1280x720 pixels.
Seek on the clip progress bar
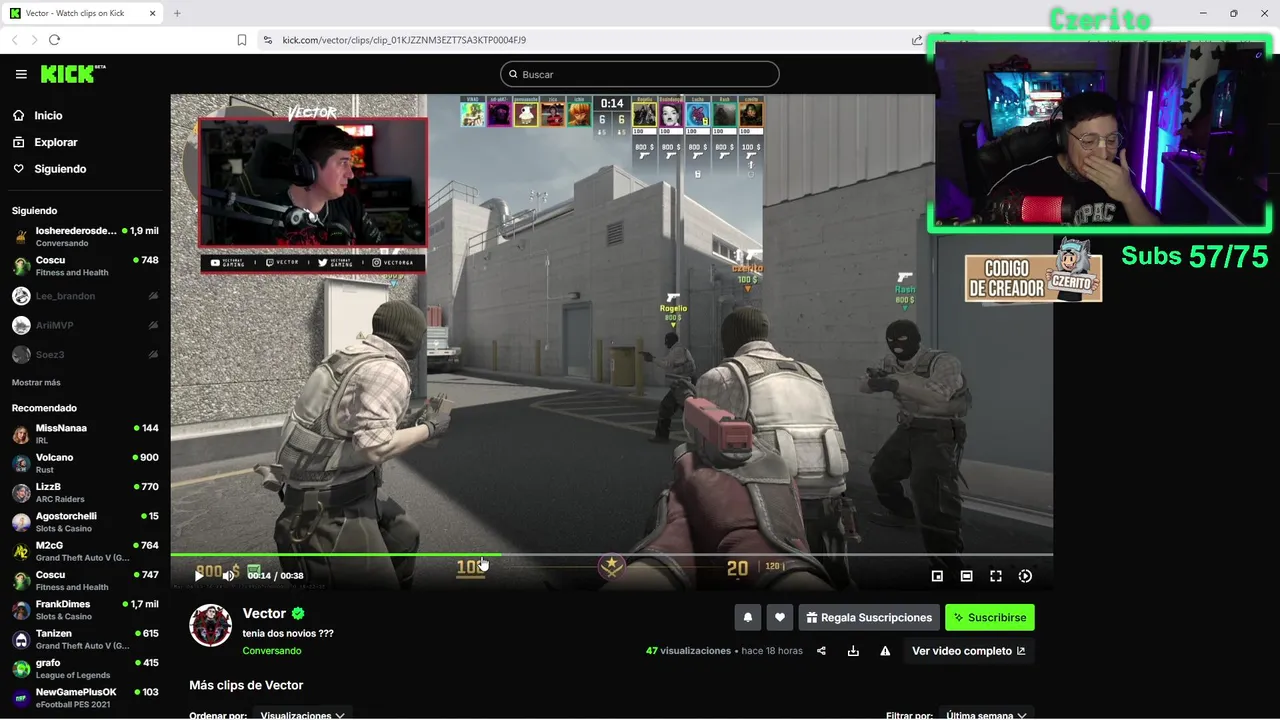click(x=612, y=554)
